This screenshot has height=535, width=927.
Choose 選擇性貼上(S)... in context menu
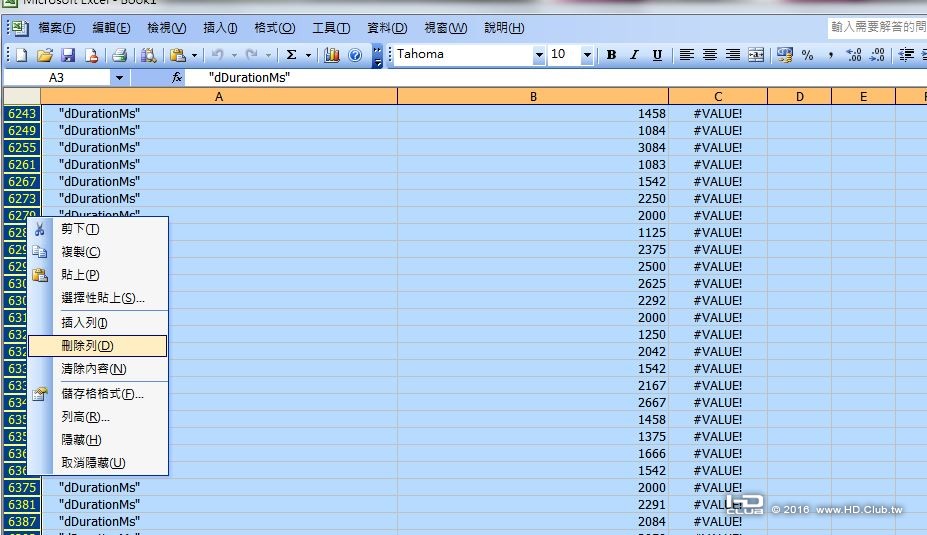click(98, 298)
